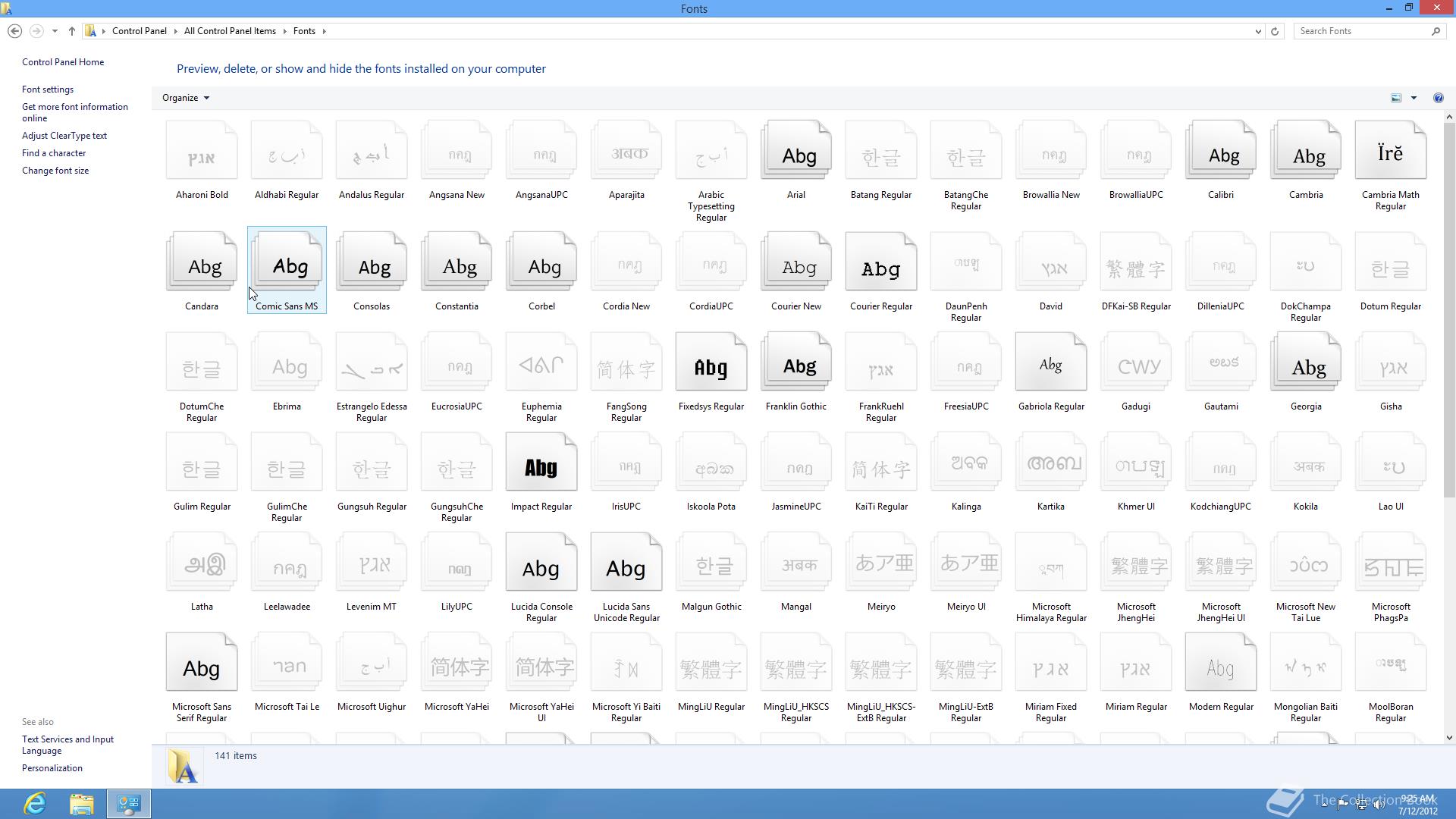
Task: Click the Georgia font icon
Action: coord(1305,363)
